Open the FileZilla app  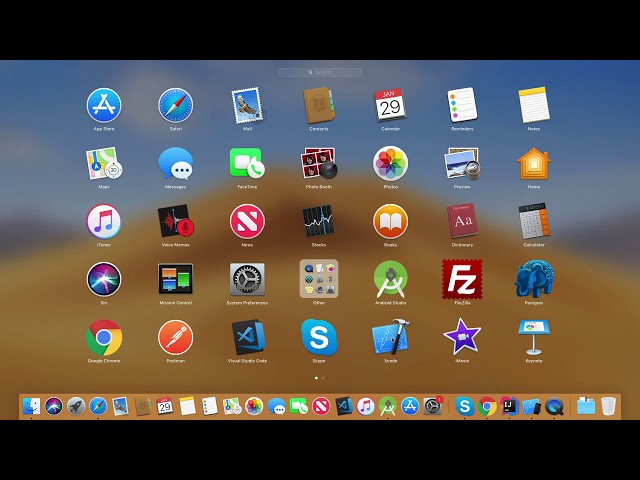pyautogui.click(x=462, y=279)
